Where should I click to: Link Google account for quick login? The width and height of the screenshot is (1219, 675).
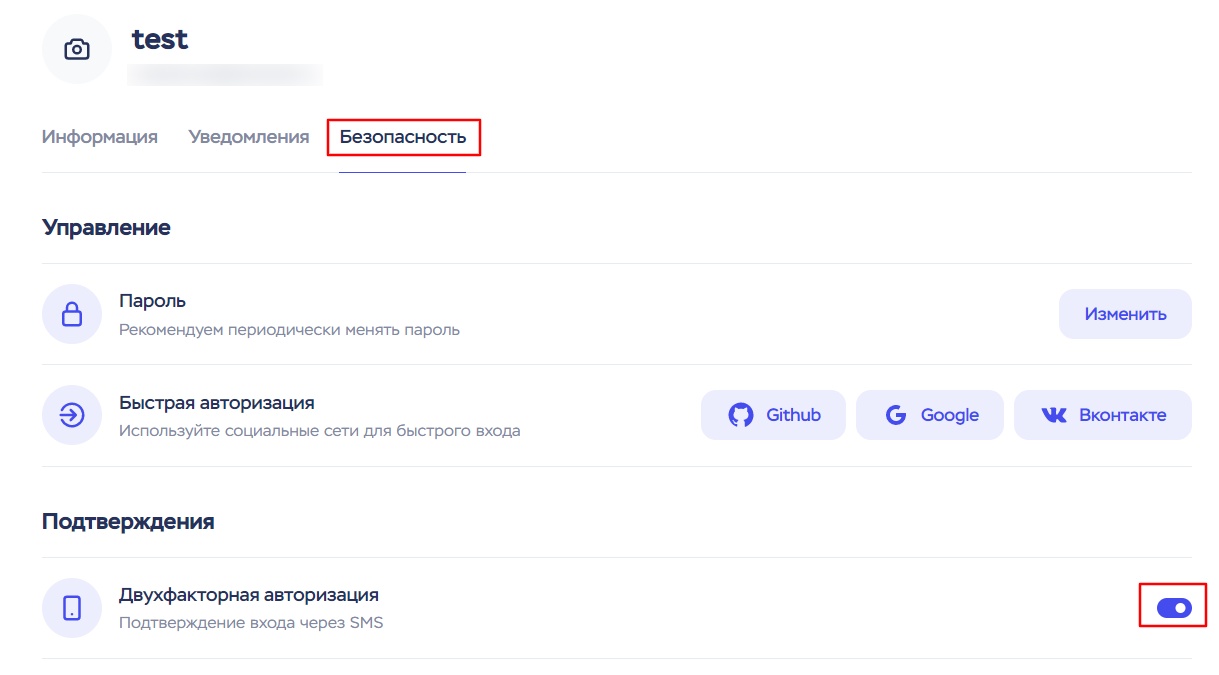pyautogui.click(x=930, y=415)
